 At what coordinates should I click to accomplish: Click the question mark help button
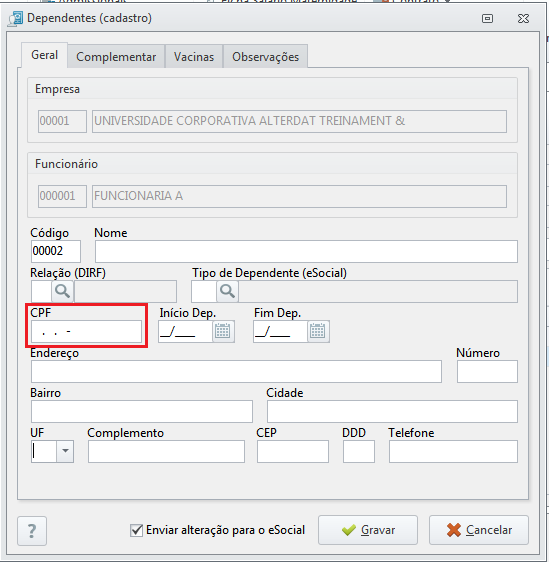pyautogui.click(x=32, y=531)
